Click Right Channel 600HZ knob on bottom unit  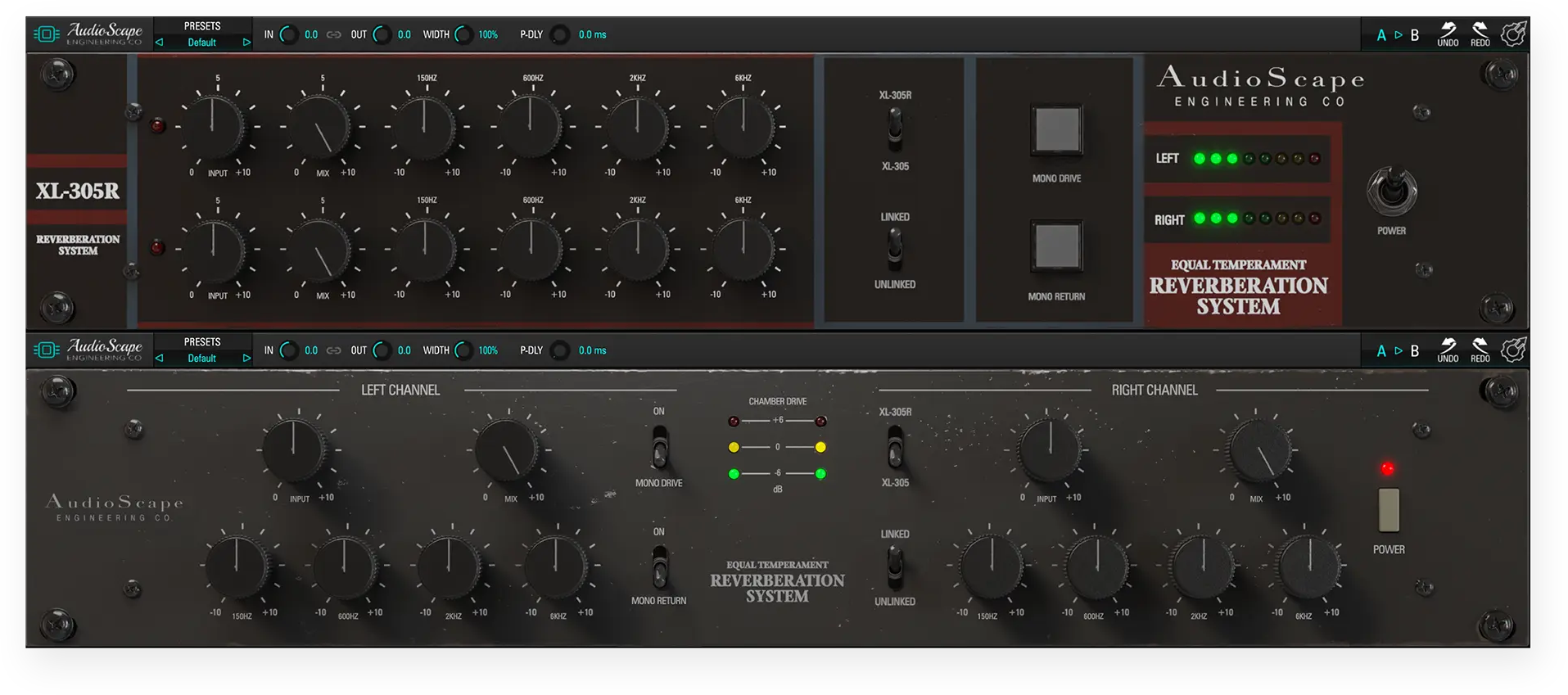click(1097, 566)
